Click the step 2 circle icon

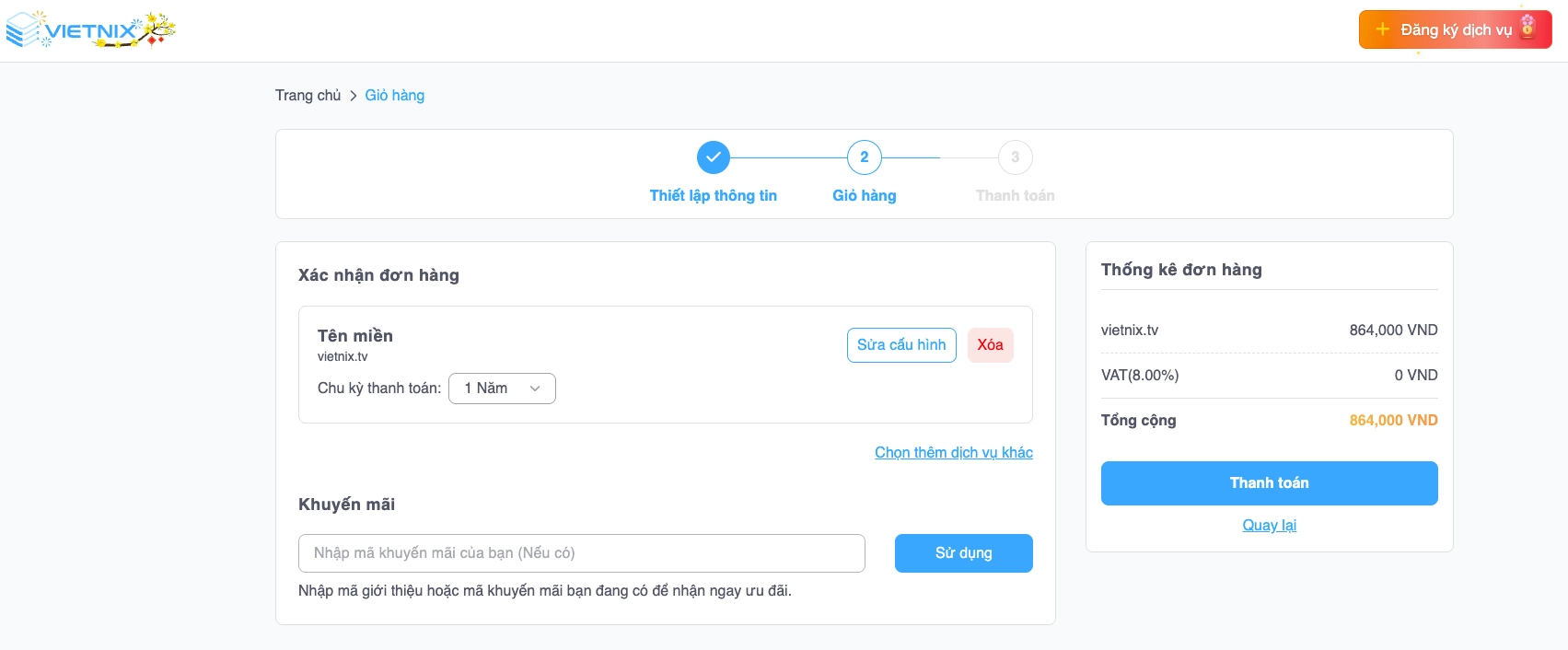[865, 157]
